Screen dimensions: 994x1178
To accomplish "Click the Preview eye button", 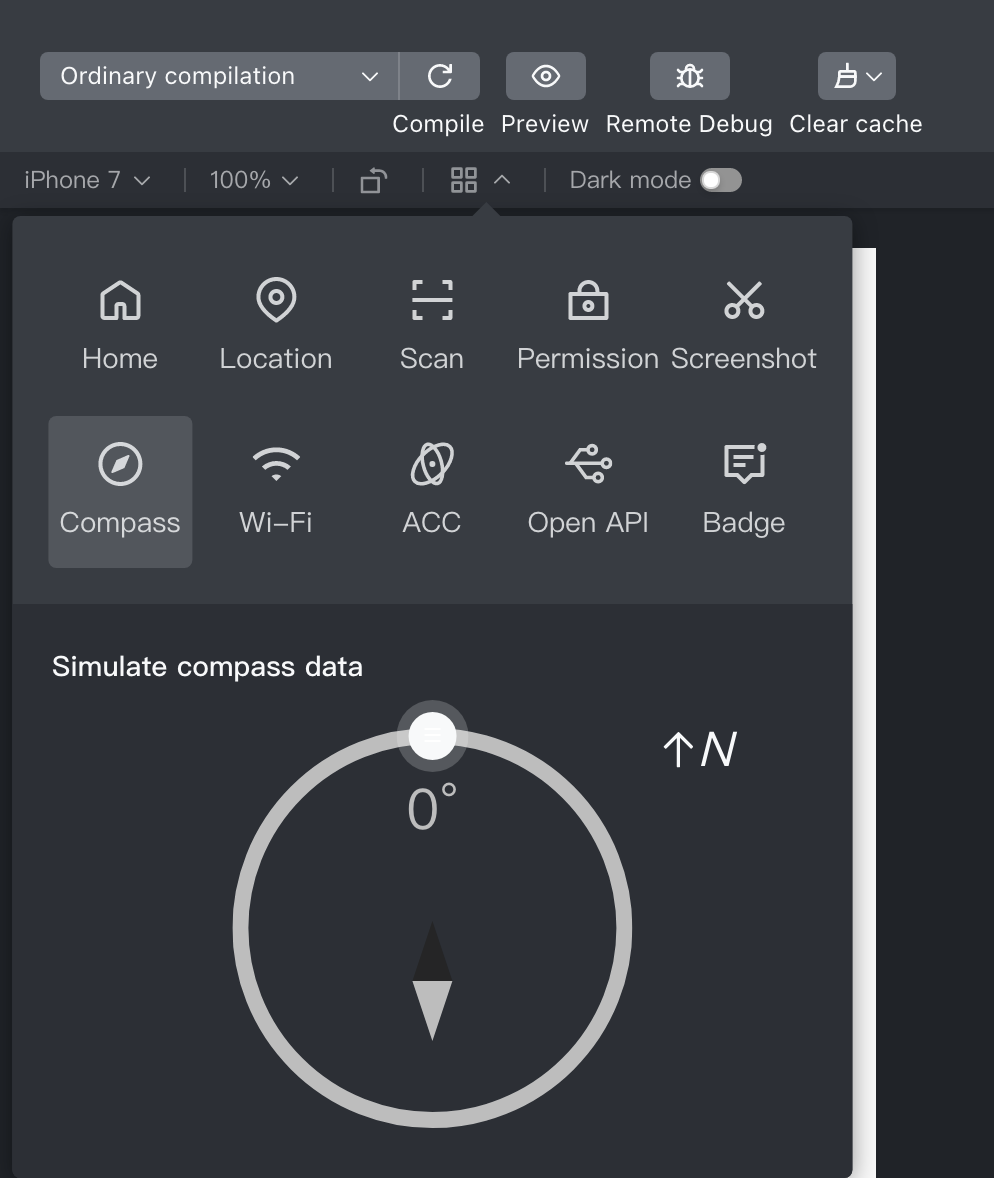I will [545, 76].
